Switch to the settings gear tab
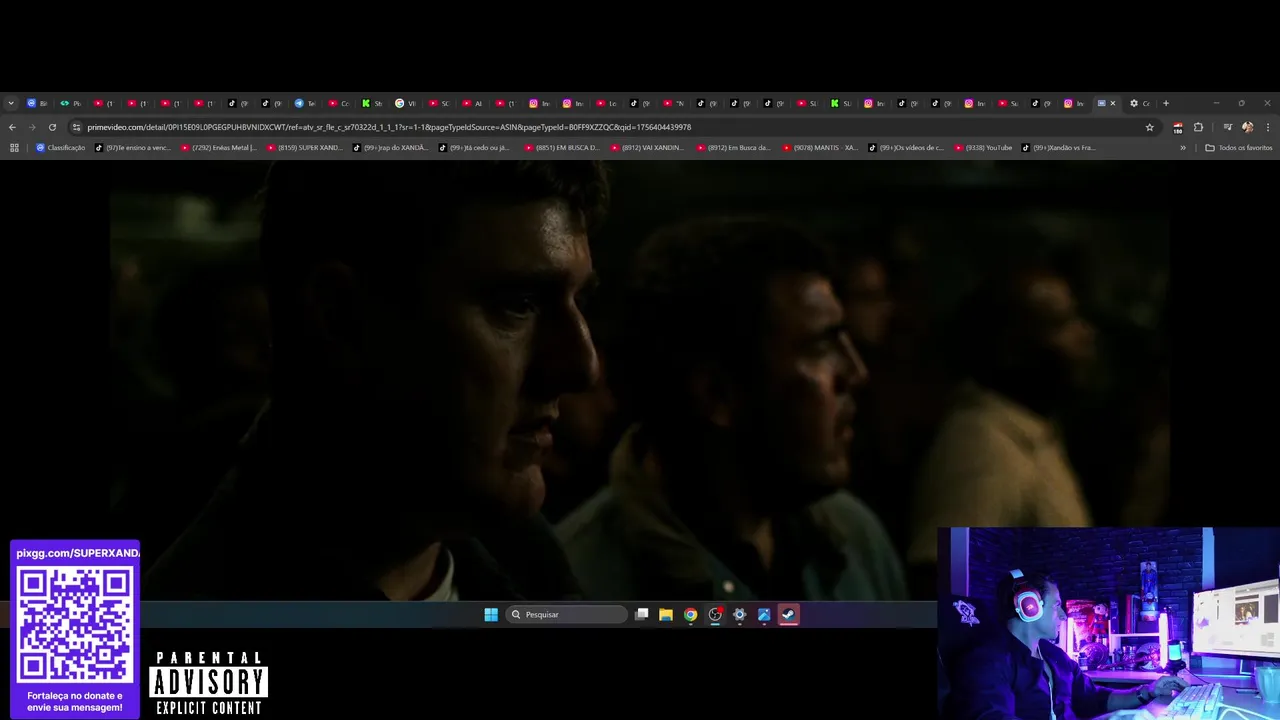 [1139, 103]
